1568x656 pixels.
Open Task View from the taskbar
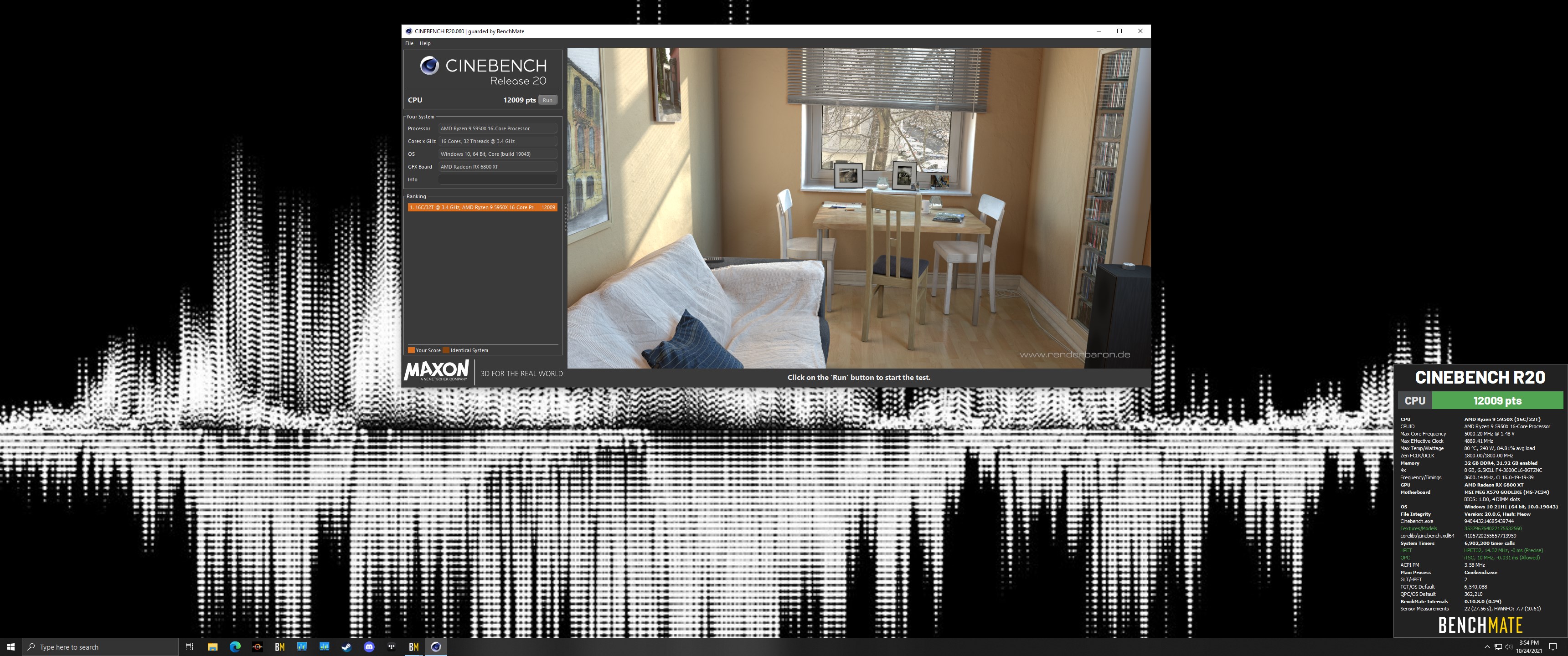click(189, 647)
